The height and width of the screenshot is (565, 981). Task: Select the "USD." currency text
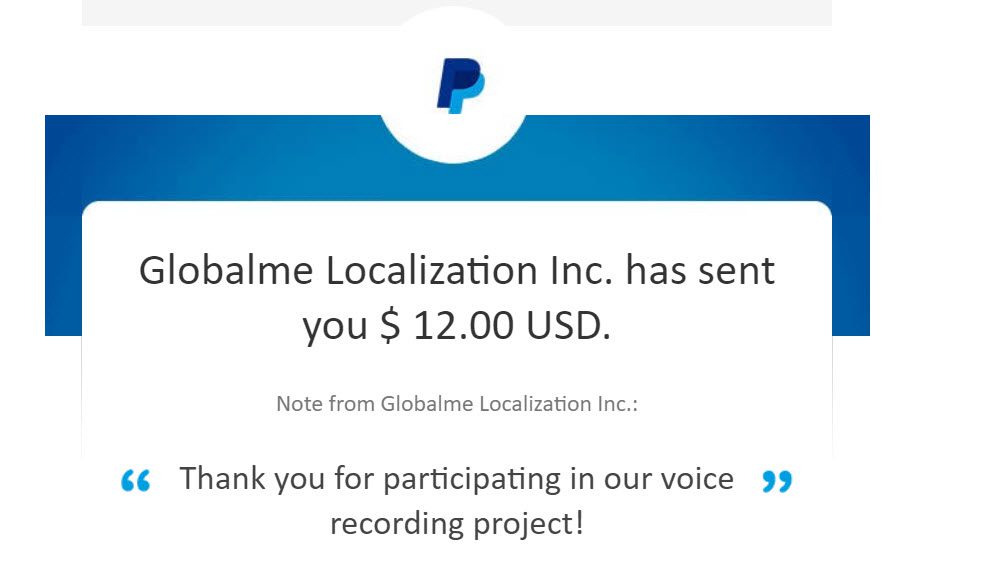pos(568,325)
